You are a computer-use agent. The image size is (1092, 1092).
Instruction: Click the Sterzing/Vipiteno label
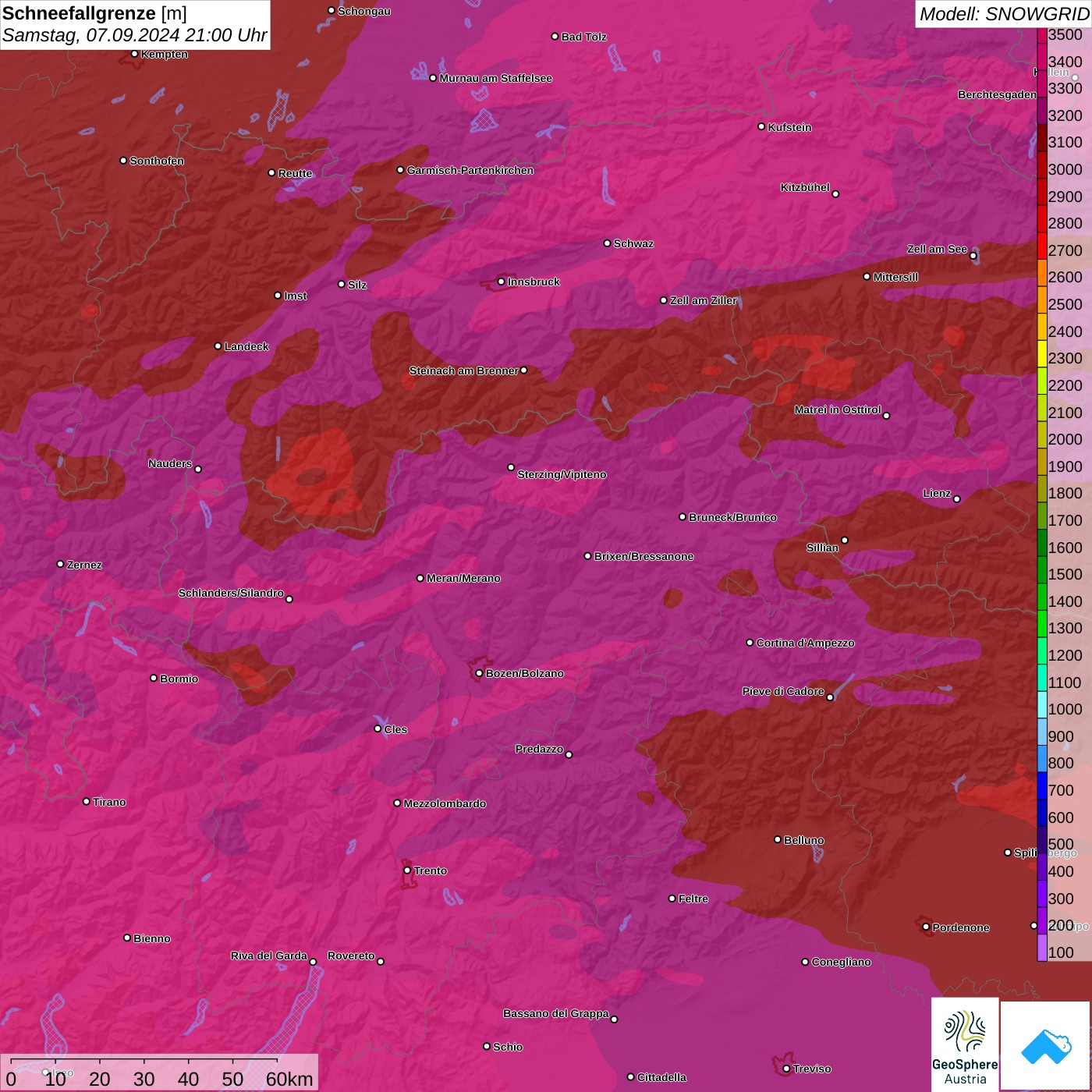562,474
